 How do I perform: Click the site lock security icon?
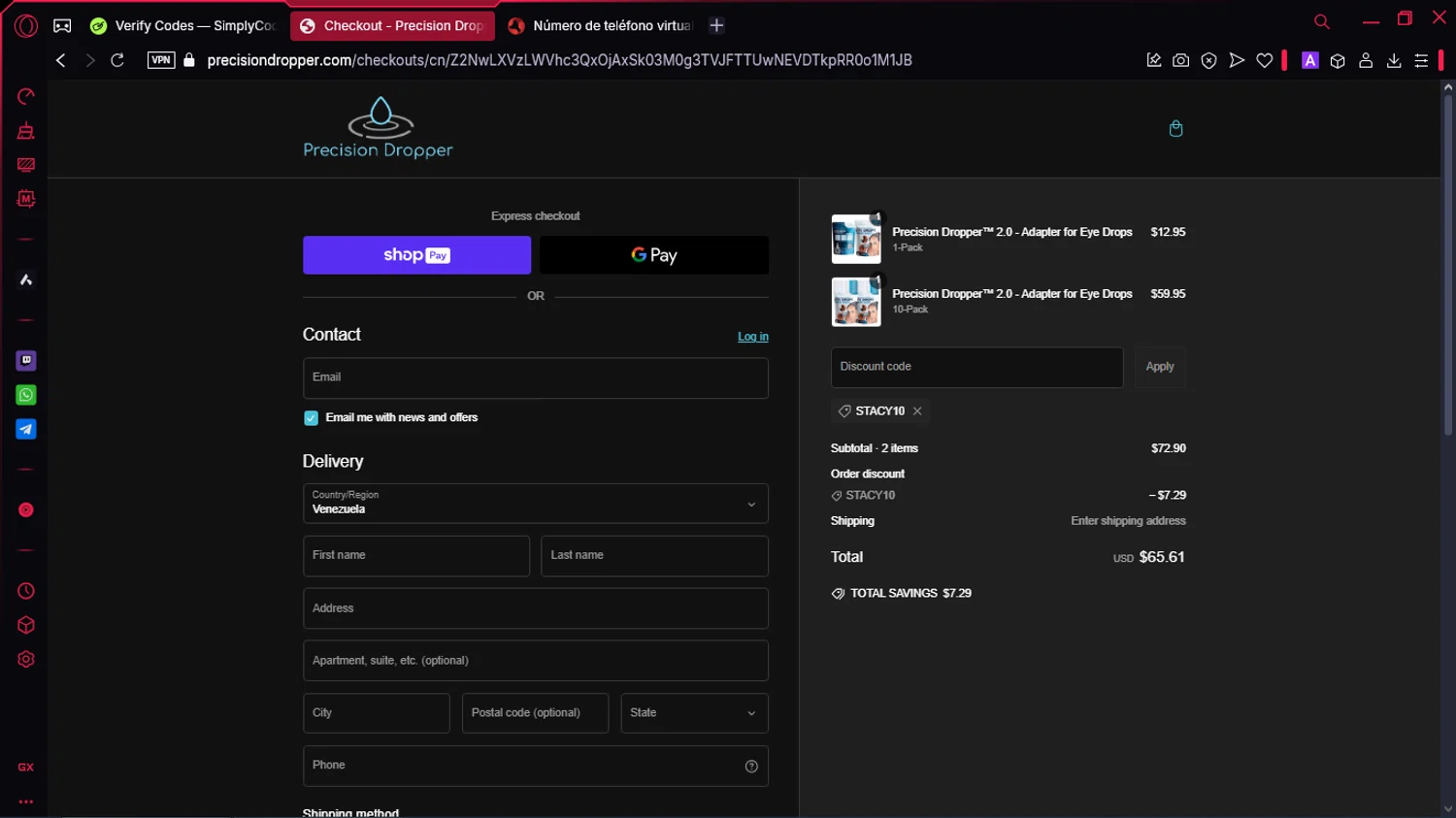pos(189,60)
